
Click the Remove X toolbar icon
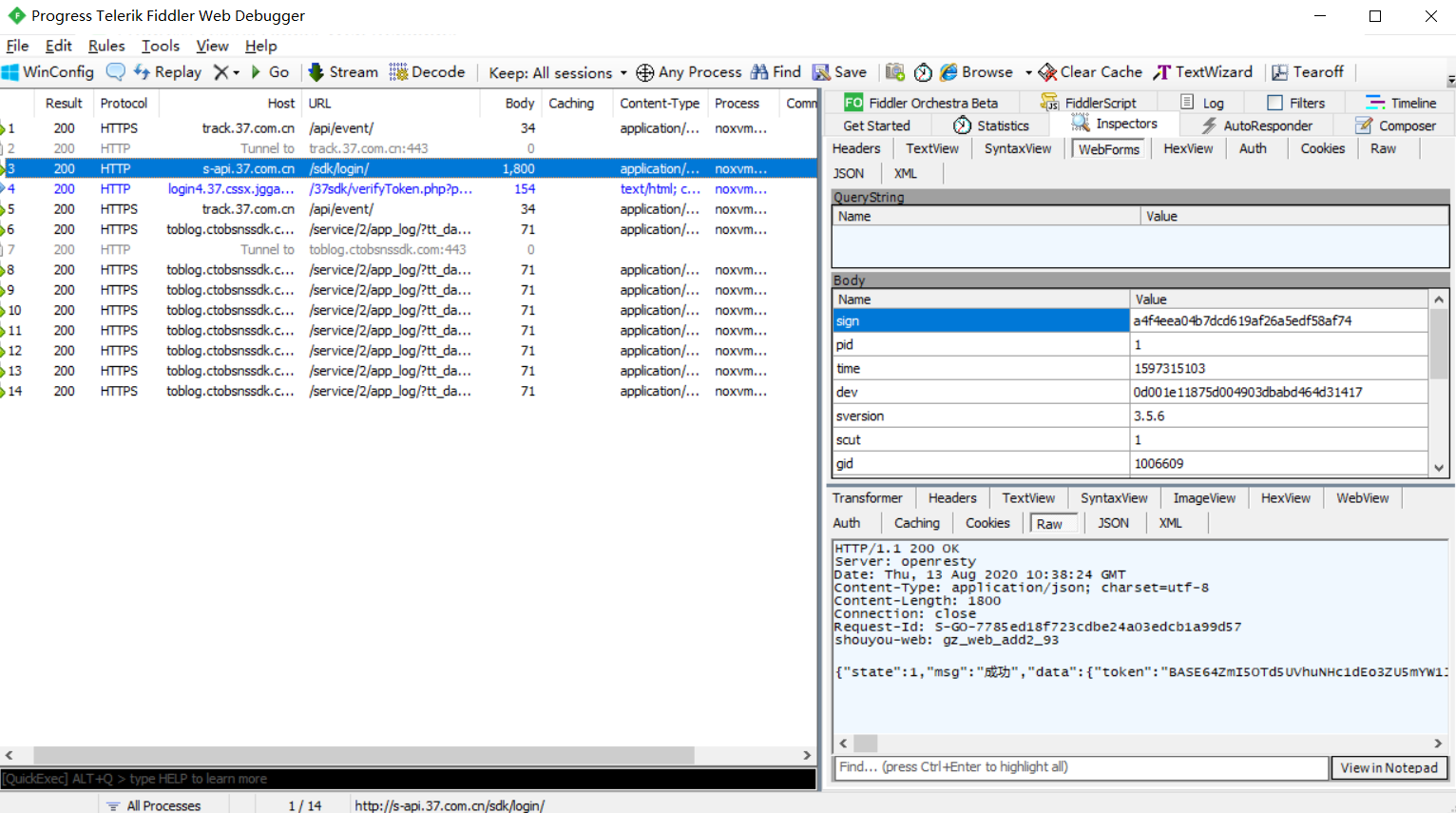[220, 72]
